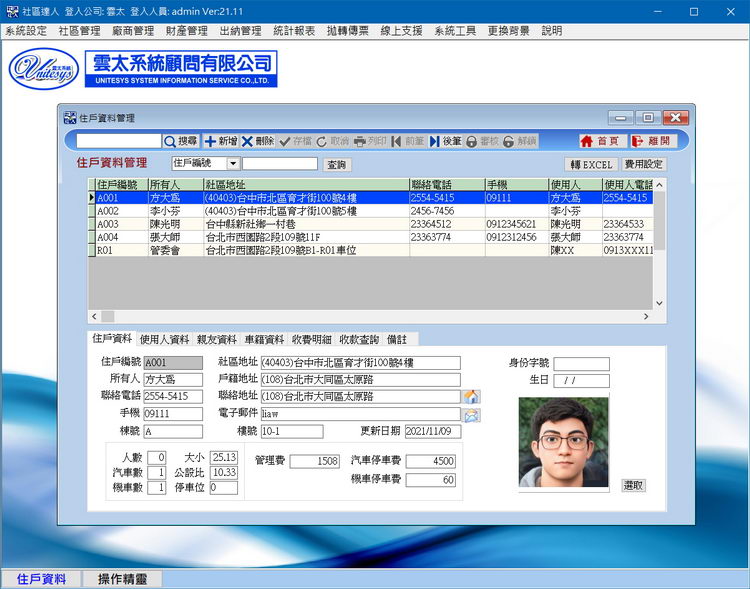The height and width of the screenshot is (589, 750).
Task: Click the 費用設定 button
Action: click(x=643, y=164)
